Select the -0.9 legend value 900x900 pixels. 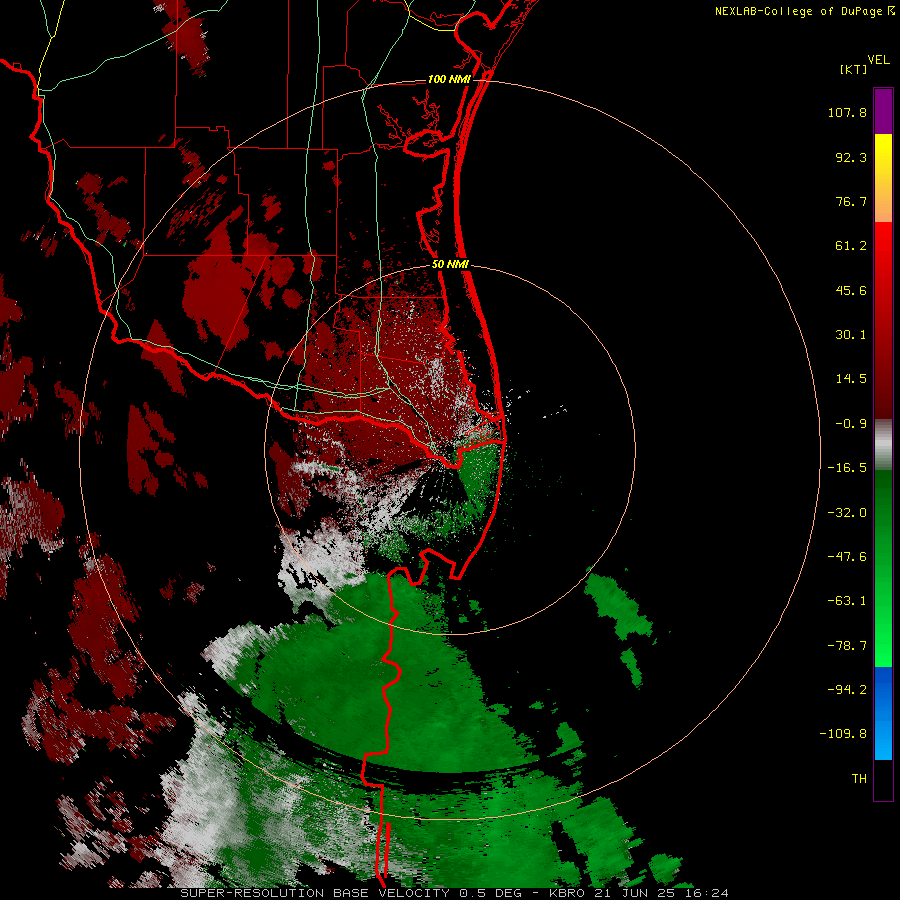click(x=851, y=424)
